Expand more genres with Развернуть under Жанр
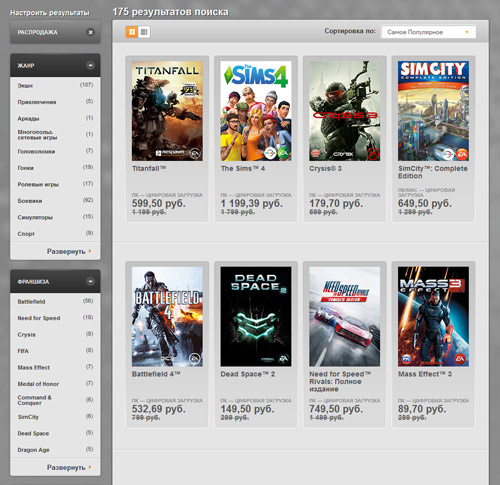 pyautogui.click(x=69, y=251)
